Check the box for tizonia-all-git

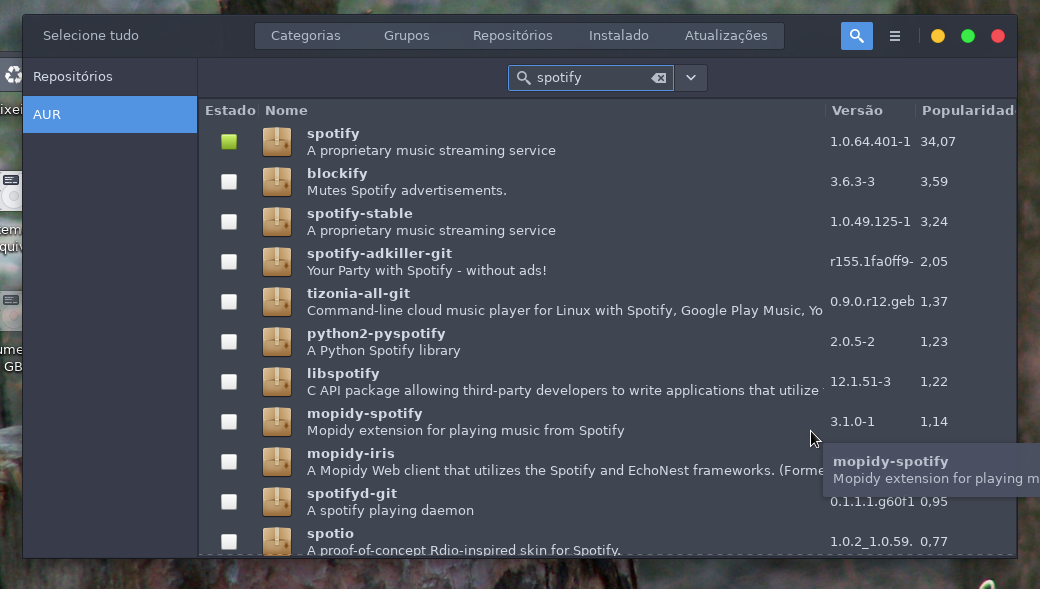pos(229,302)
